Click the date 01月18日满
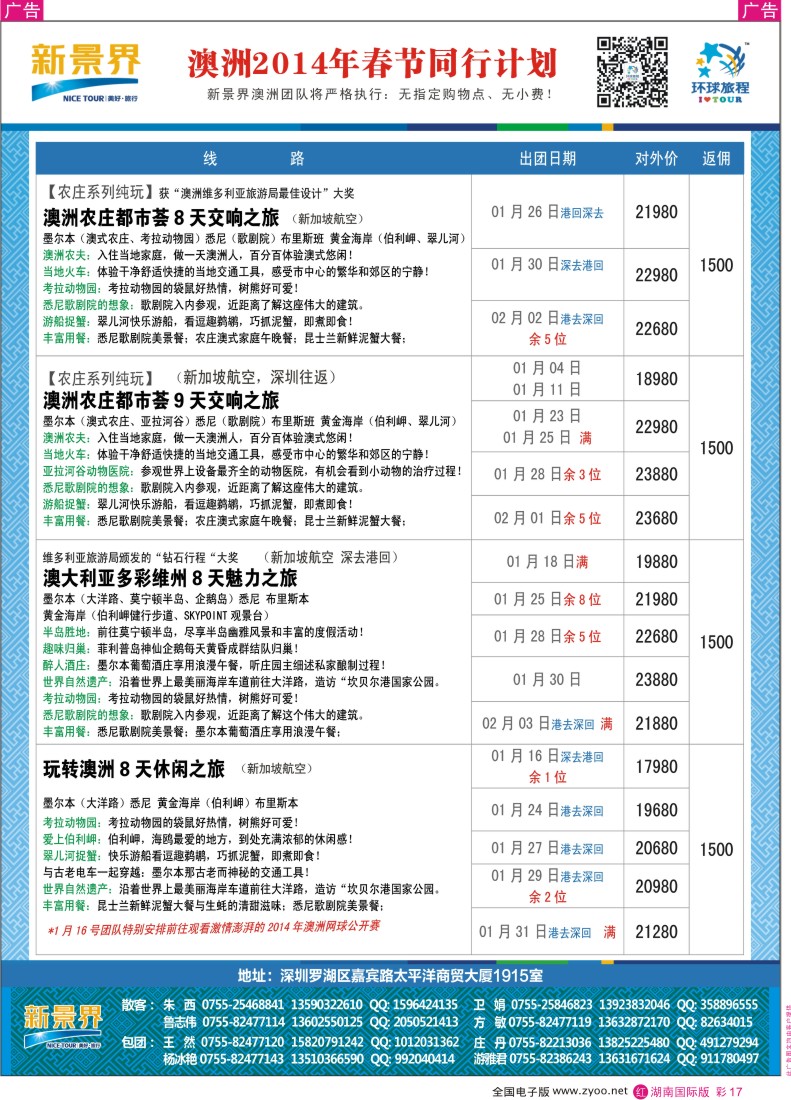This screenshot has width=791, height=1100. pyautogui.click(x=547, y=561)
